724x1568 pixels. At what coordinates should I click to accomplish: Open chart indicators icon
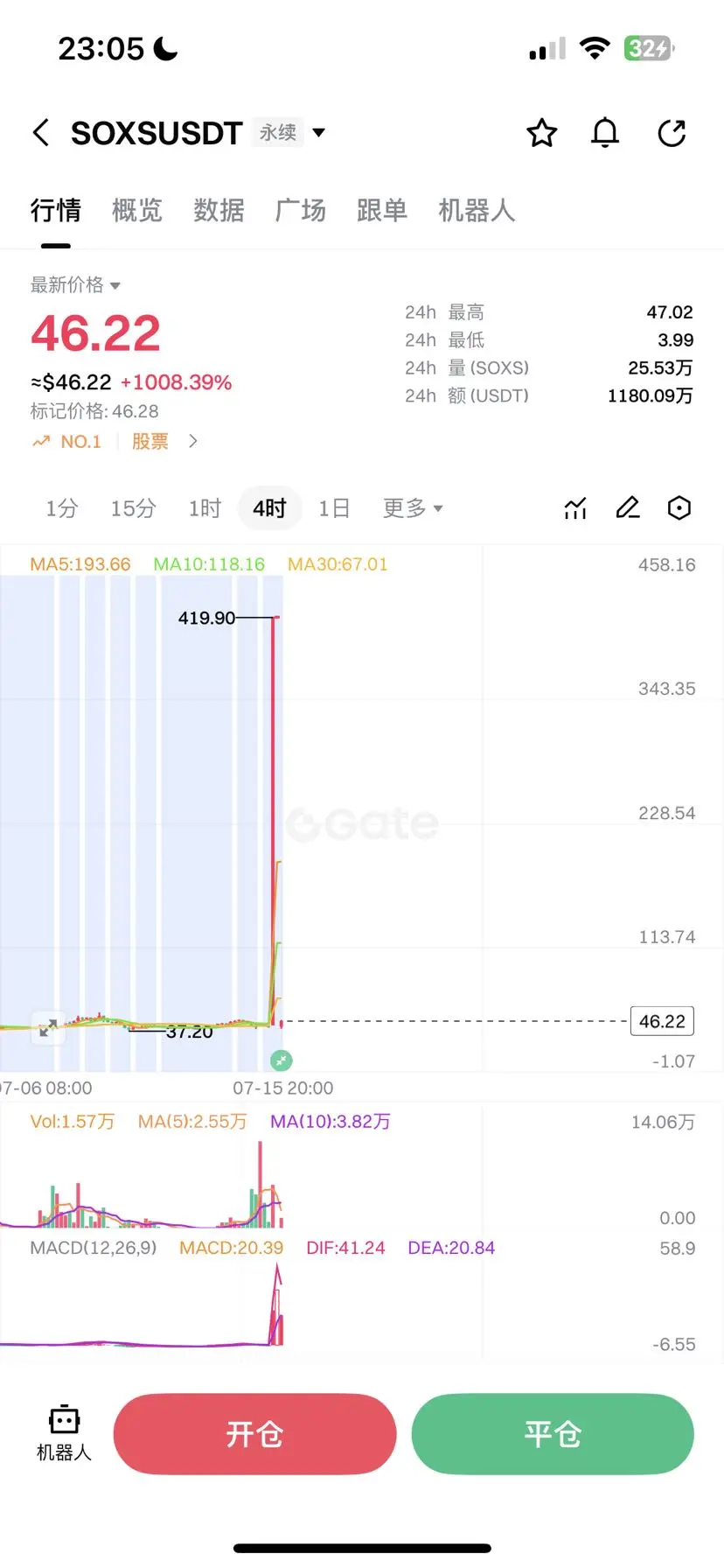click(x=575, y=508)
